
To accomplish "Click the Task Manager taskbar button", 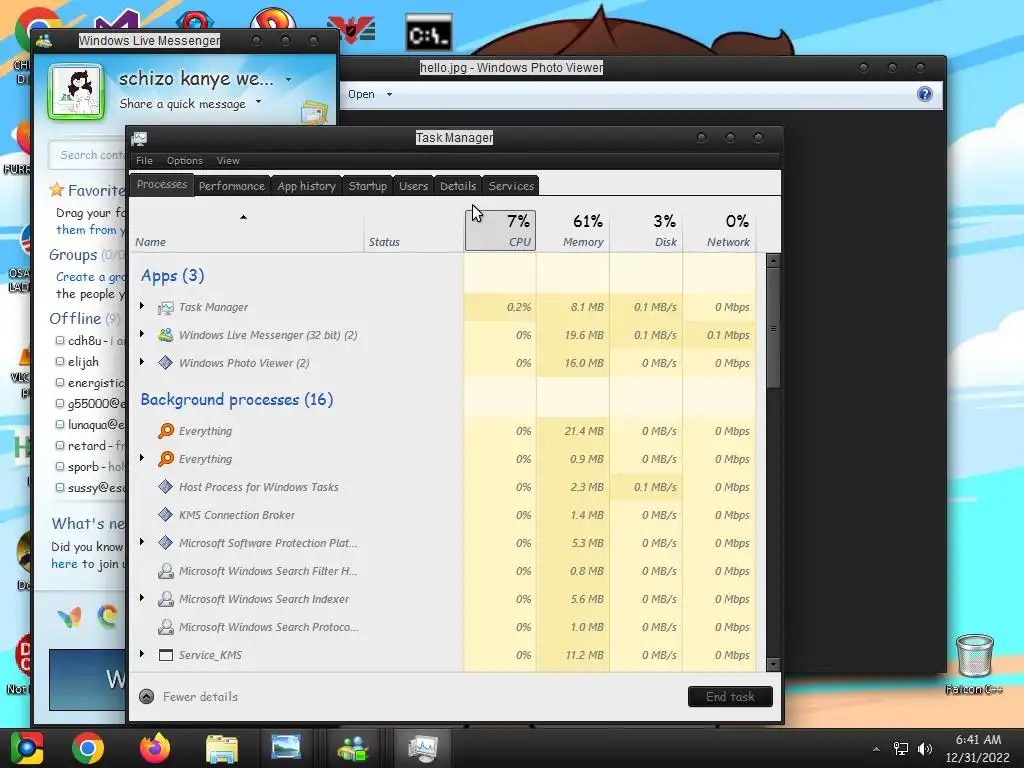I will pyautogui.click(x=423, y=748).
